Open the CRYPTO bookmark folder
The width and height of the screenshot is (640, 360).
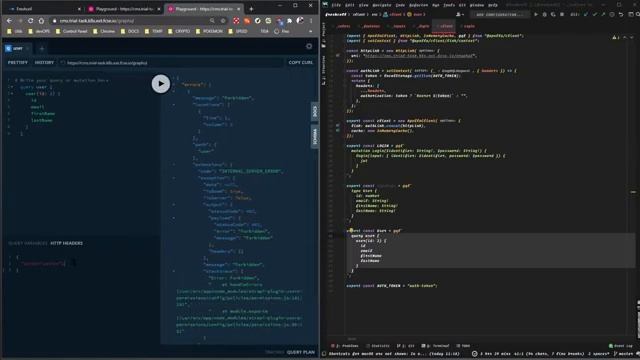[x=180, y=31]
